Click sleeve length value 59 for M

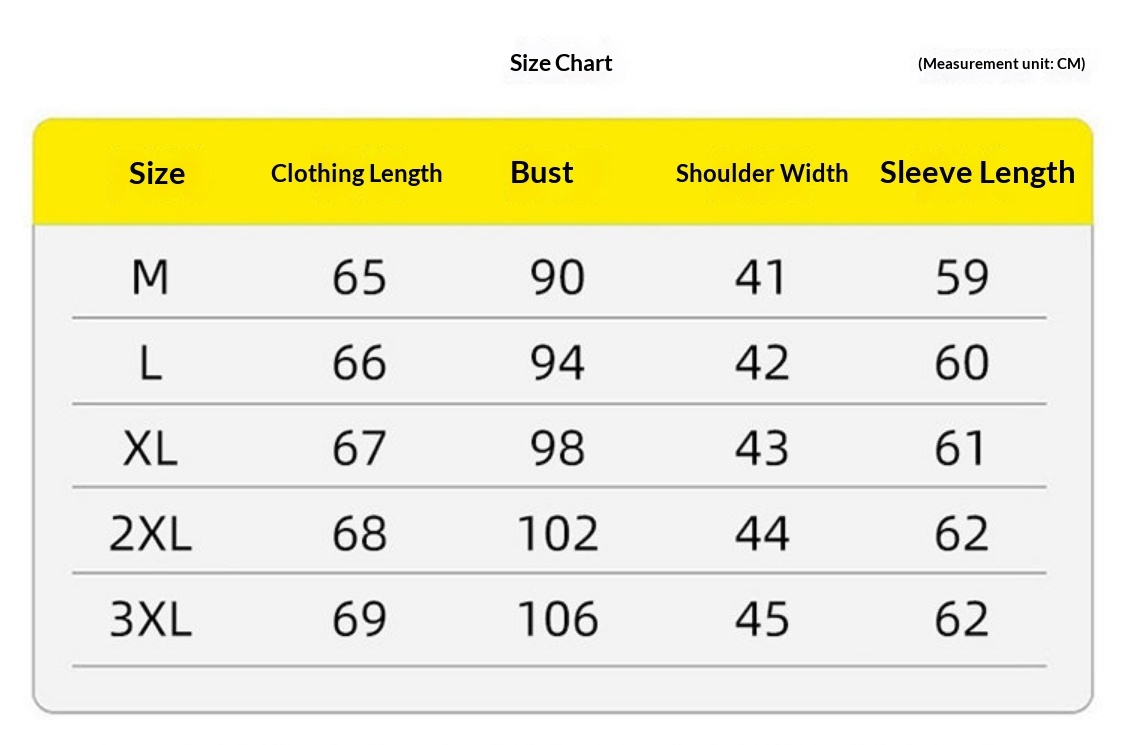click(962, 277)
